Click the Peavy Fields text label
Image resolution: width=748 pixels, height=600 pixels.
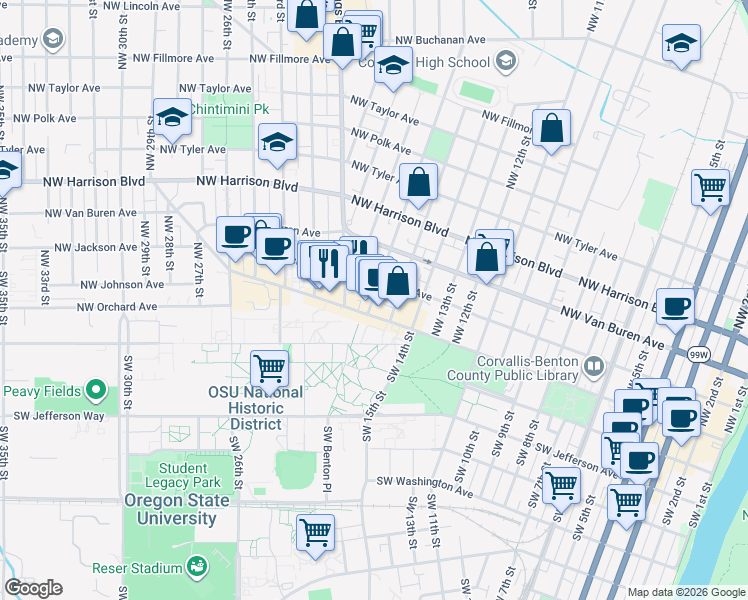(x=42, y=392)
